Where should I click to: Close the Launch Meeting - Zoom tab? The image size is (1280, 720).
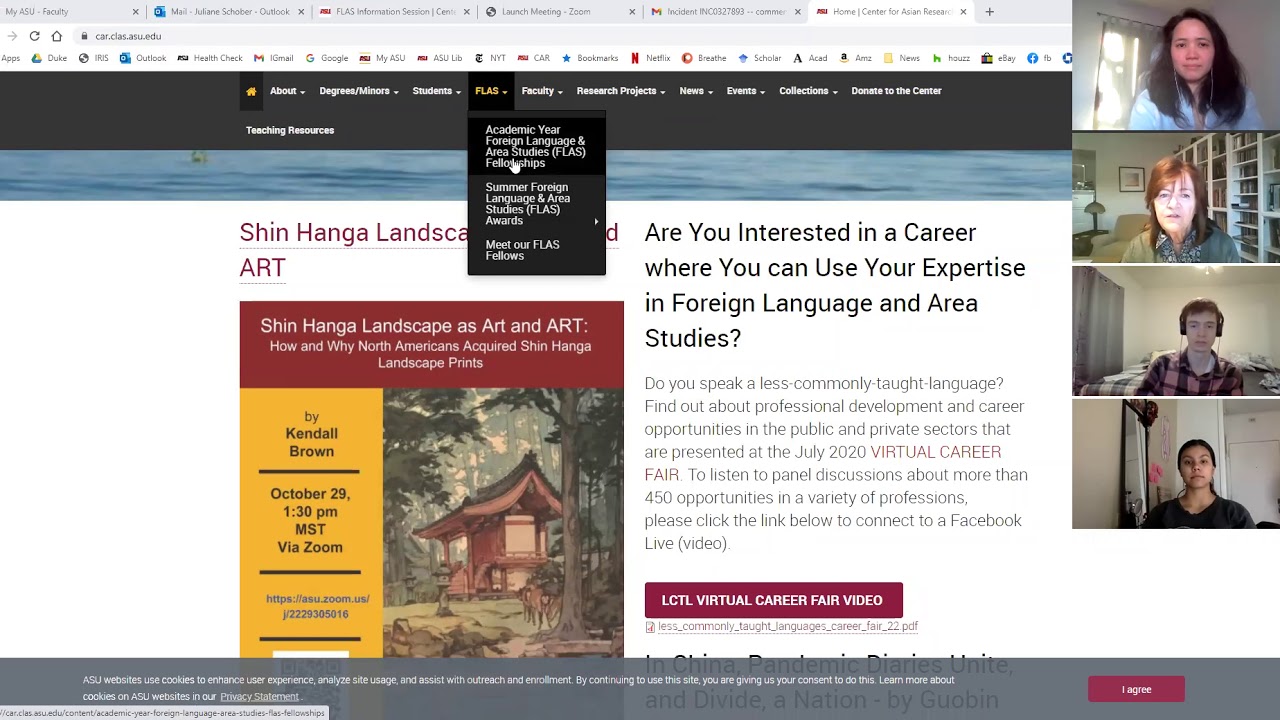click(x=632, y=12)
